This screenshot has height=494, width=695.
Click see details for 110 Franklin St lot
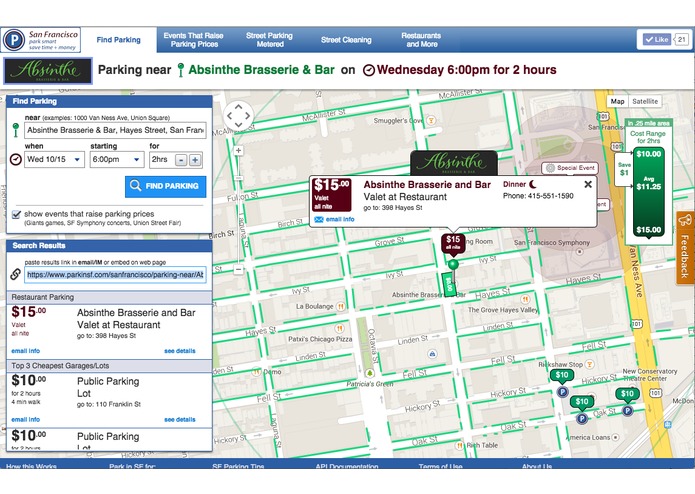(180, 420)
